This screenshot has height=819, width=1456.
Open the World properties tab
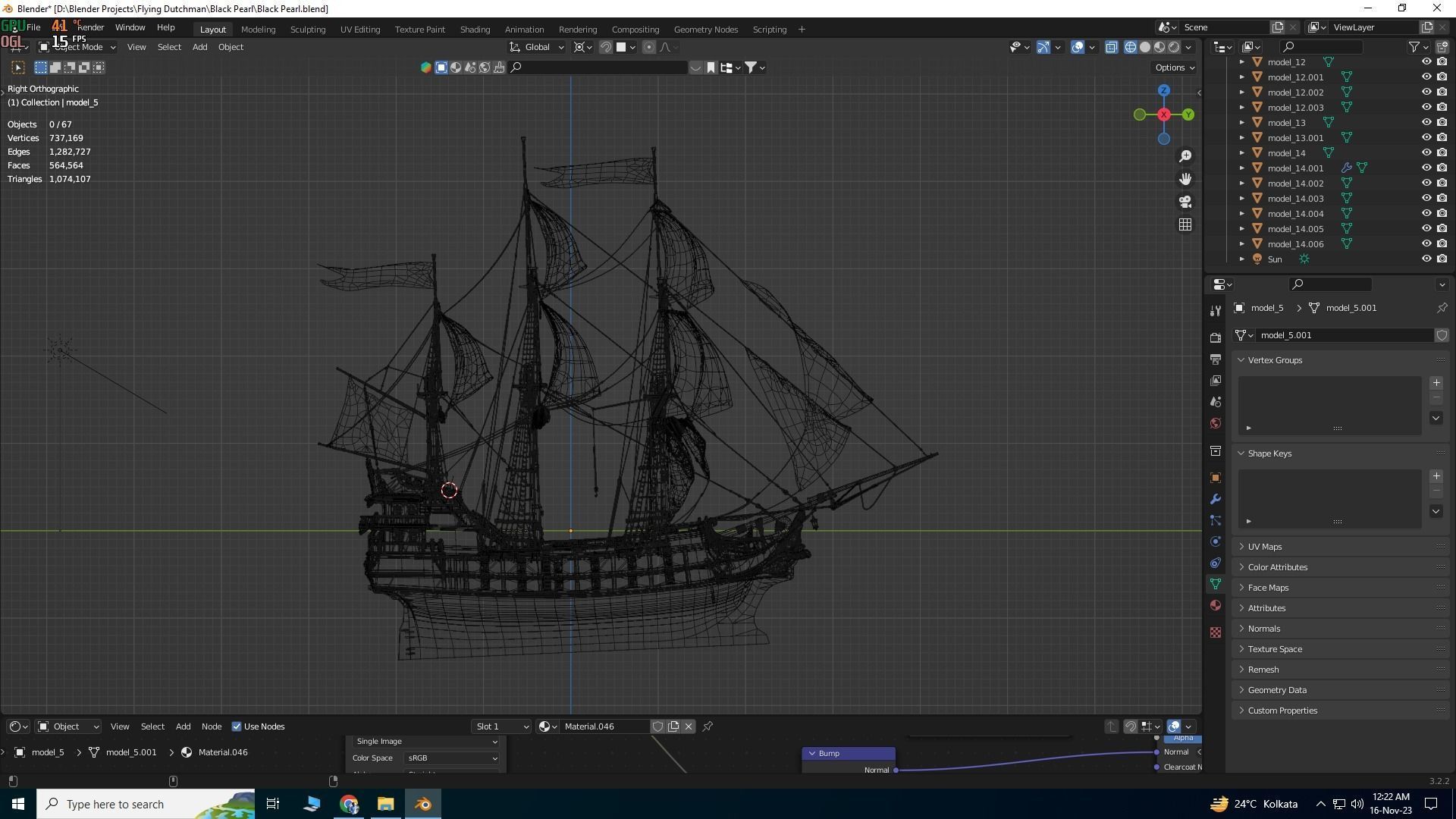pyautogui.click(x=1216, y=422)
